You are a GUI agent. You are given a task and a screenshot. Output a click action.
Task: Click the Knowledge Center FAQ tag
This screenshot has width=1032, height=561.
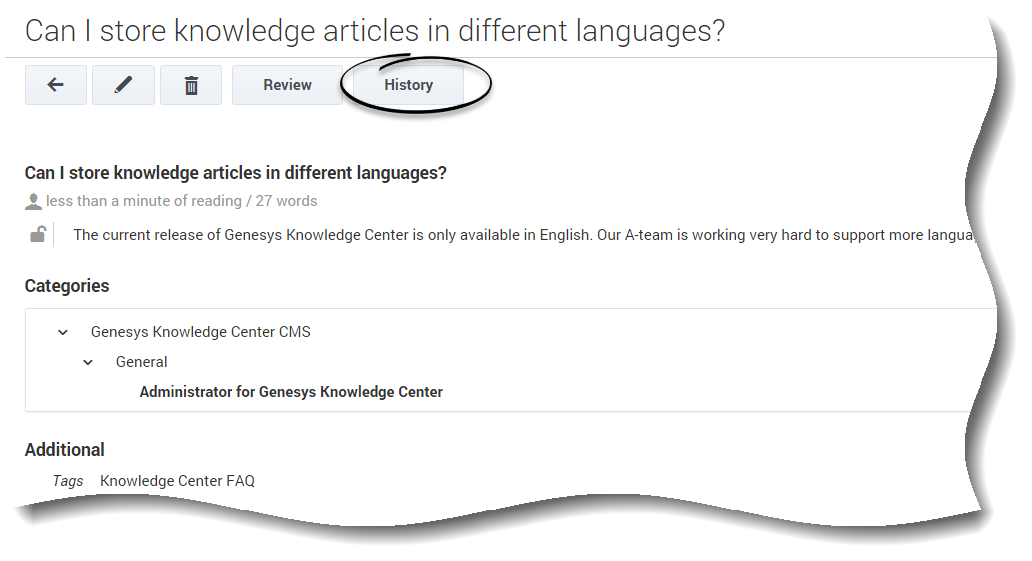click(x=177, y=481)
